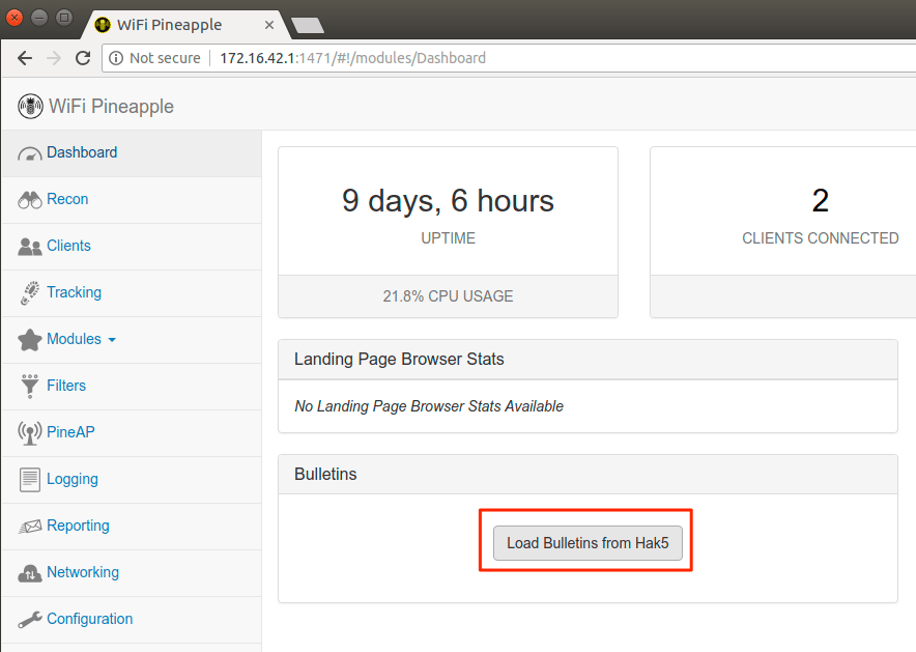Click the Clients people icon

tap(30, 247)
